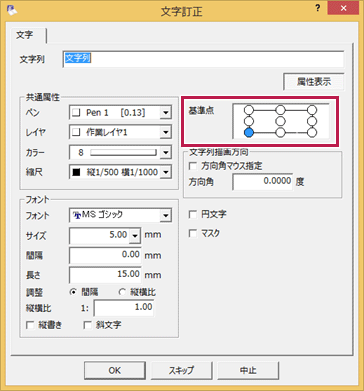
Task: Enable the マスク checkbox
Action: [x=193, y=234]
